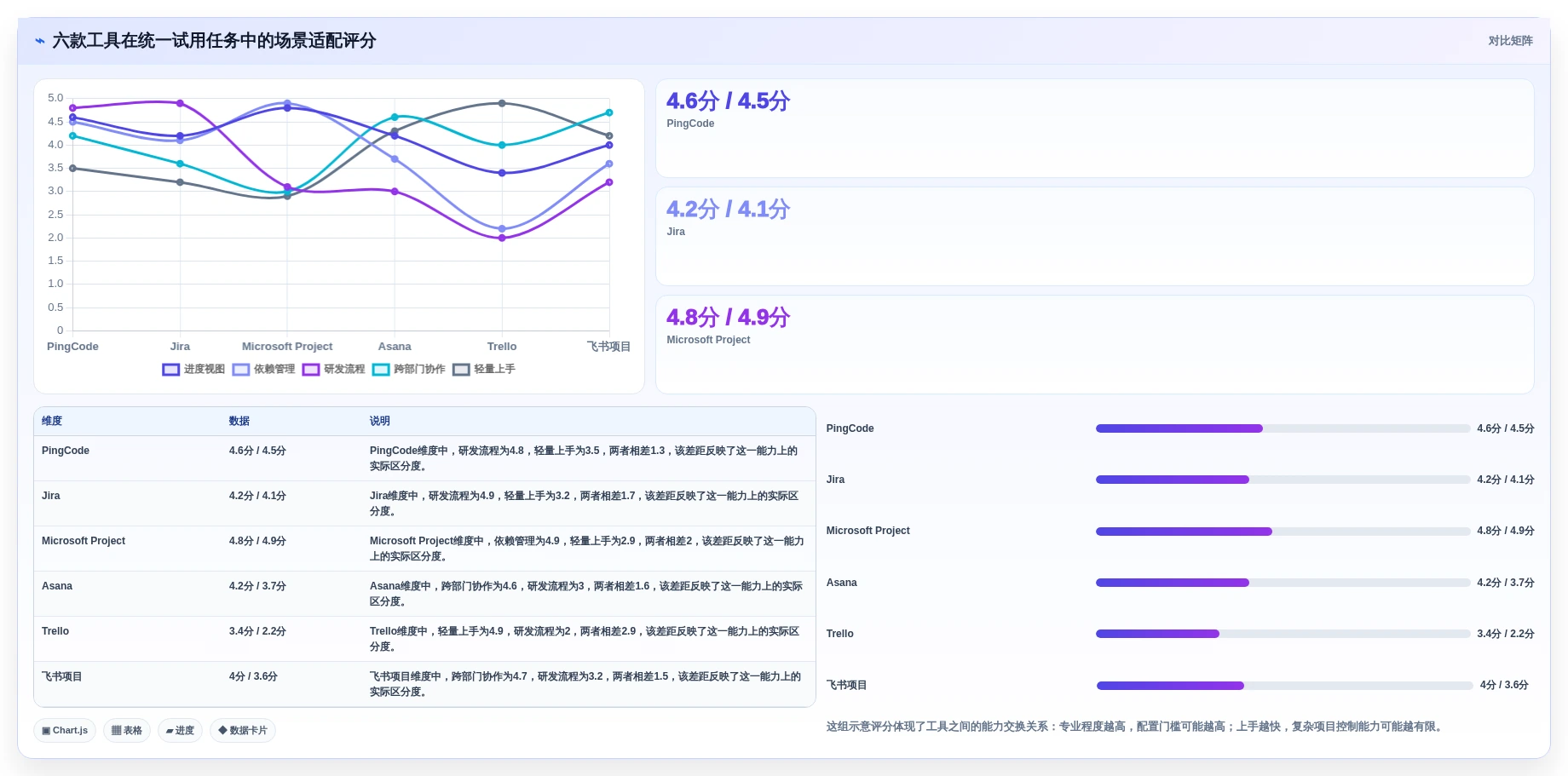Toggle 跨部门协作 legend series
This screenshot has height=776, width=1568.
[x=408, y=369]
